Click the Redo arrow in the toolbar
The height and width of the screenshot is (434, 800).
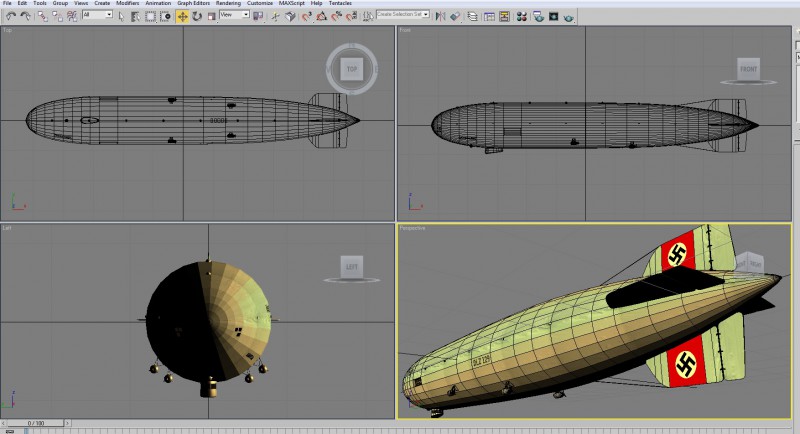(x=25, y=16)
